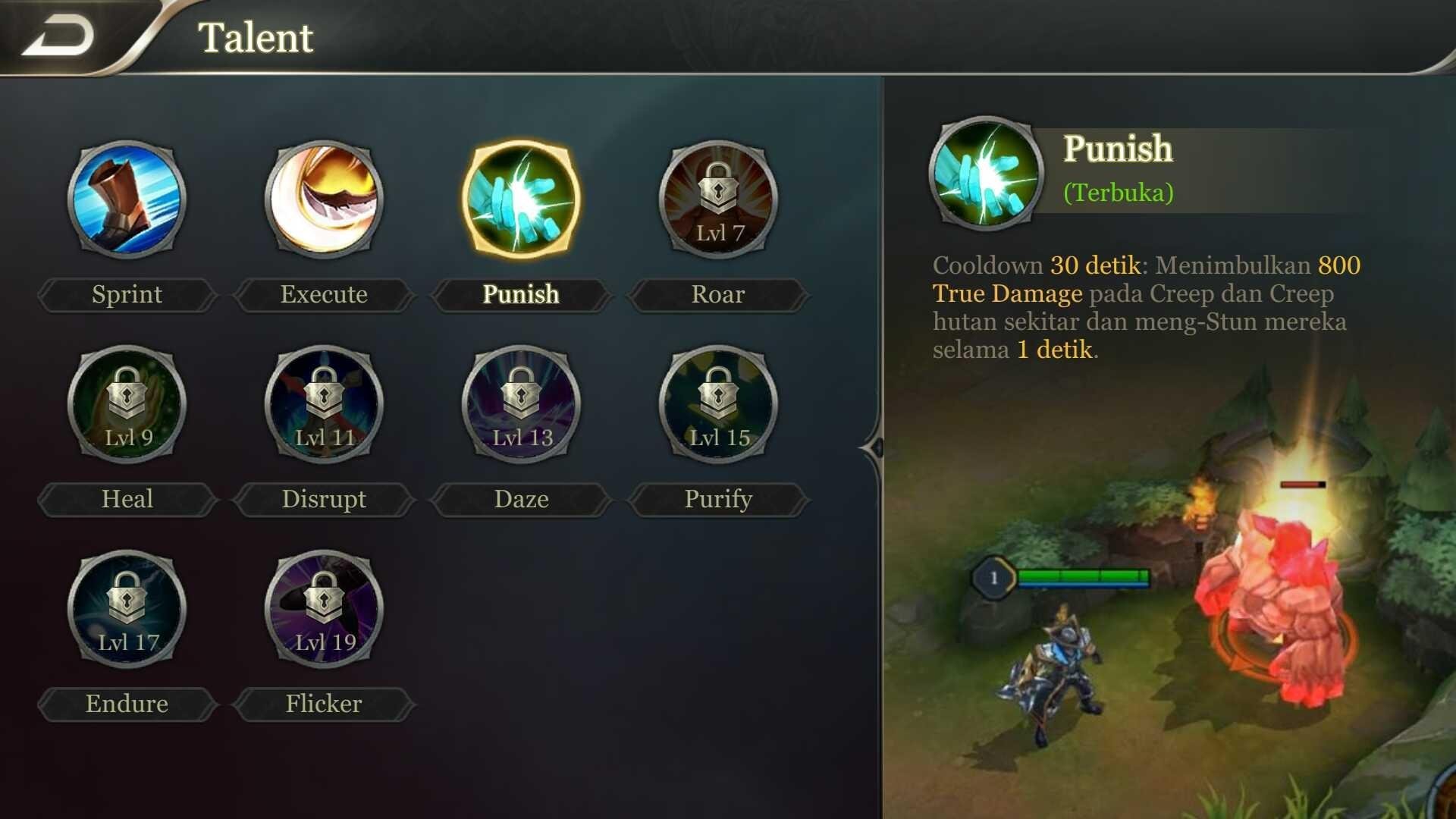
Task: Pick the locked Disrupt talent icon
Action: tap(324, 404)
